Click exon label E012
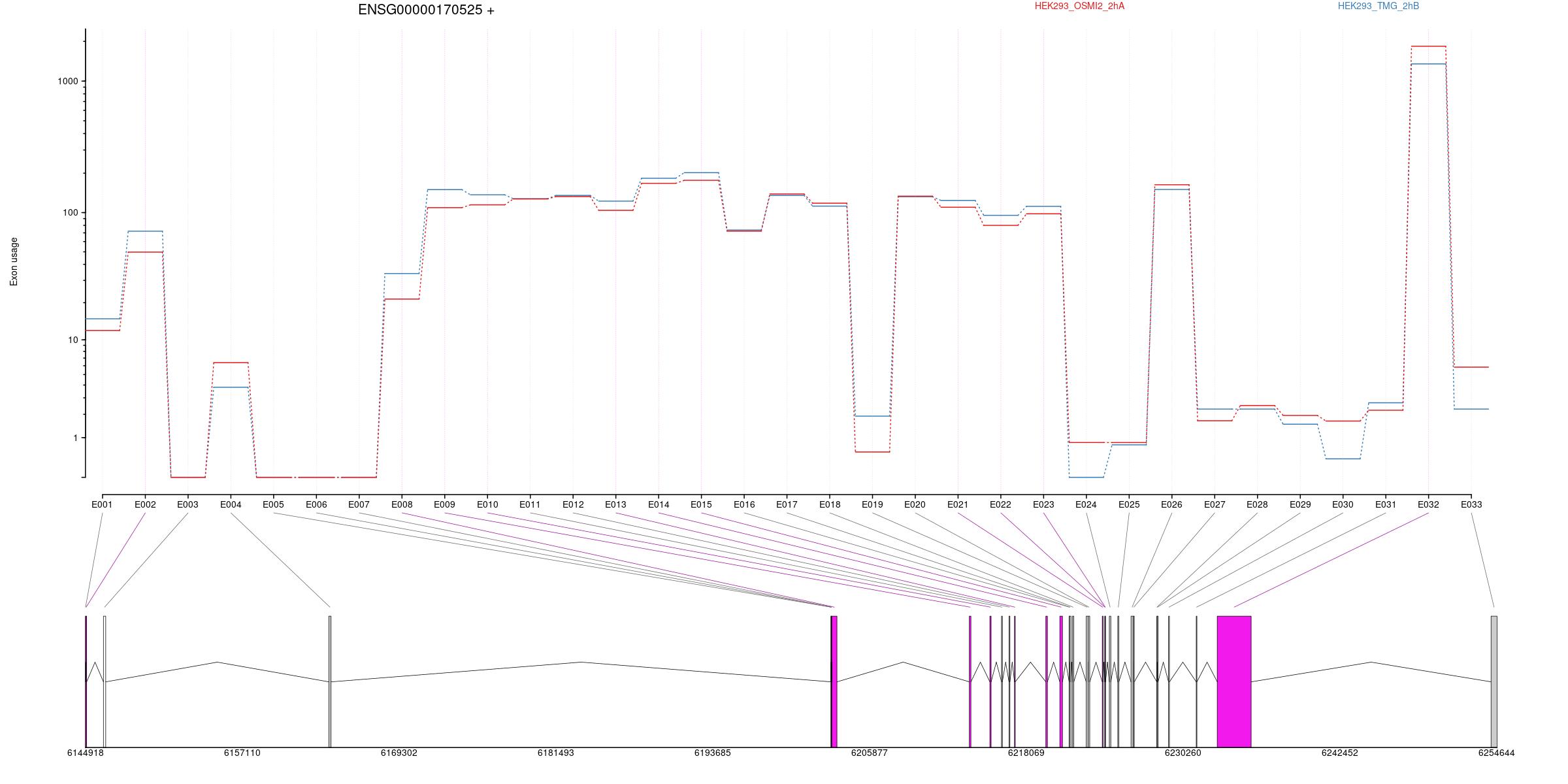The height and width of the screenshot is (784, 1568). 573,504
